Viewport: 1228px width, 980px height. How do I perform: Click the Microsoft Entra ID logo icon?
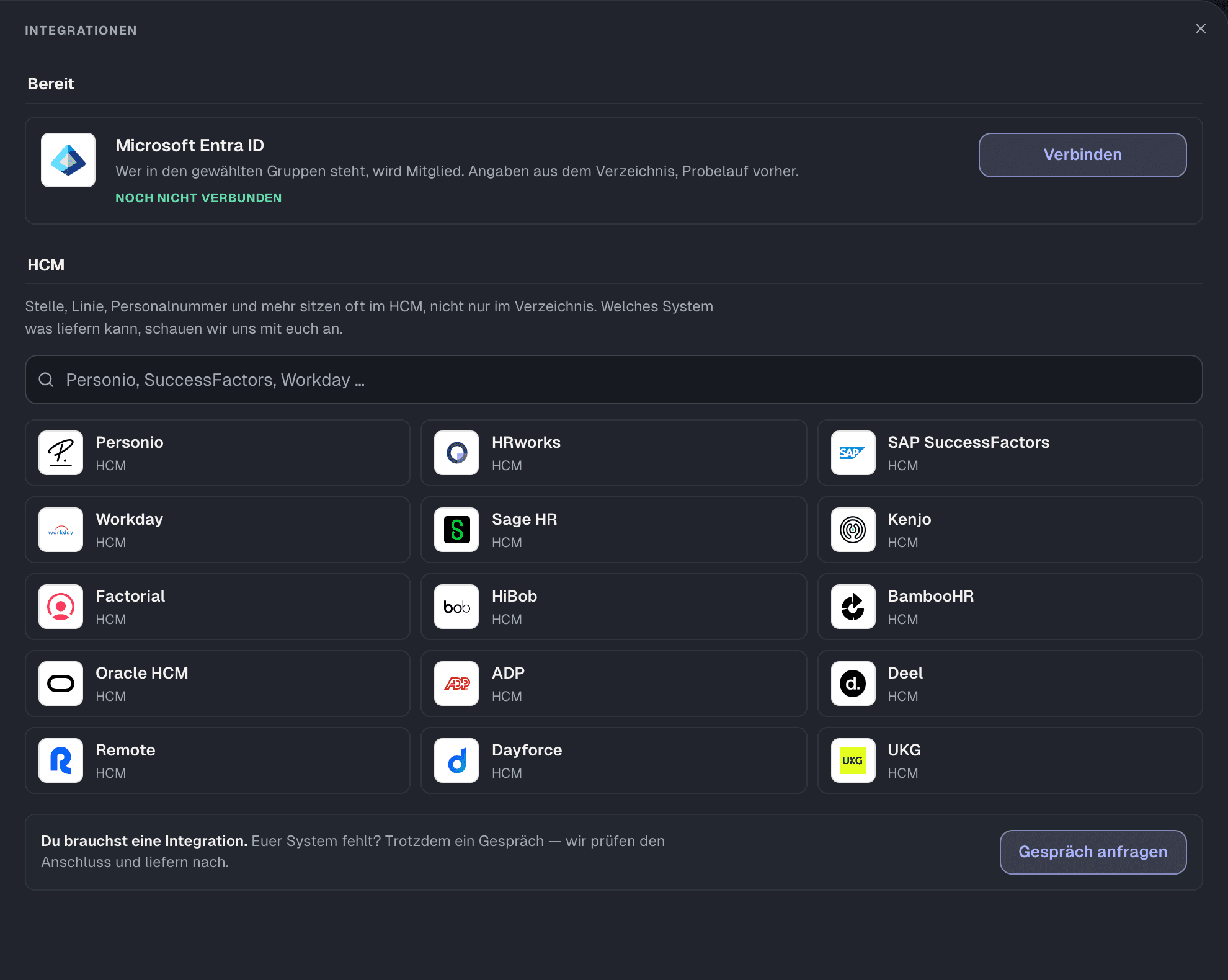68,160
